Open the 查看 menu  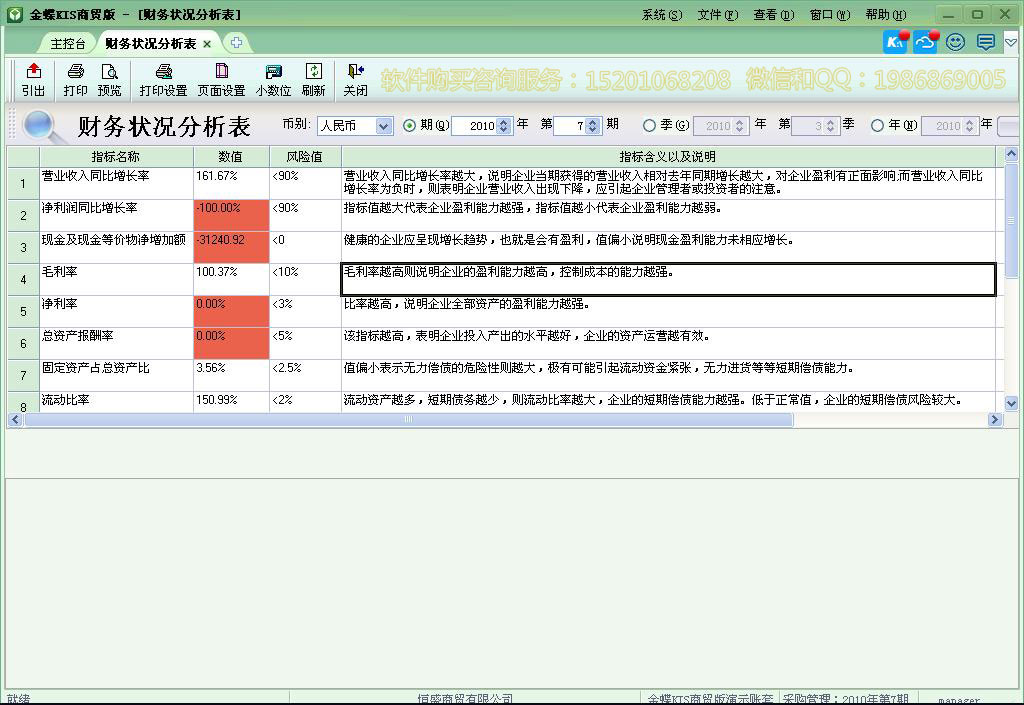(773, 15)
